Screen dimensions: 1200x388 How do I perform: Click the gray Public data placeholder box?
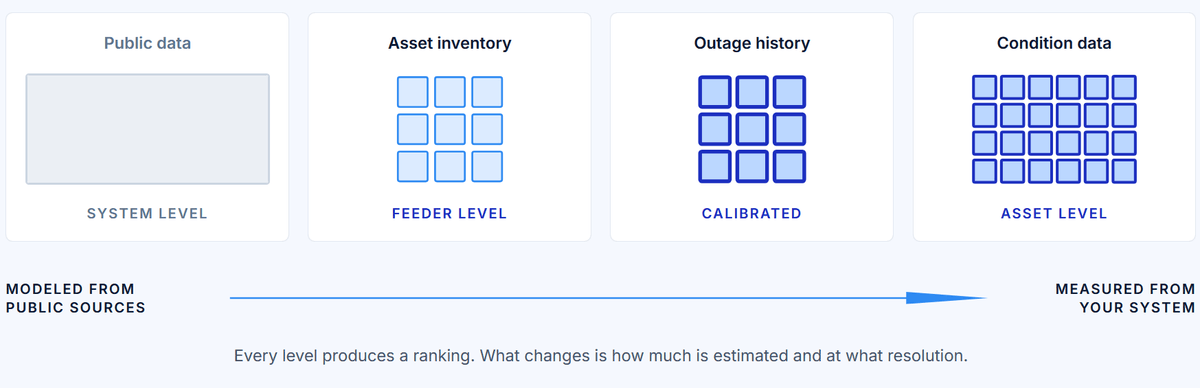148,129
